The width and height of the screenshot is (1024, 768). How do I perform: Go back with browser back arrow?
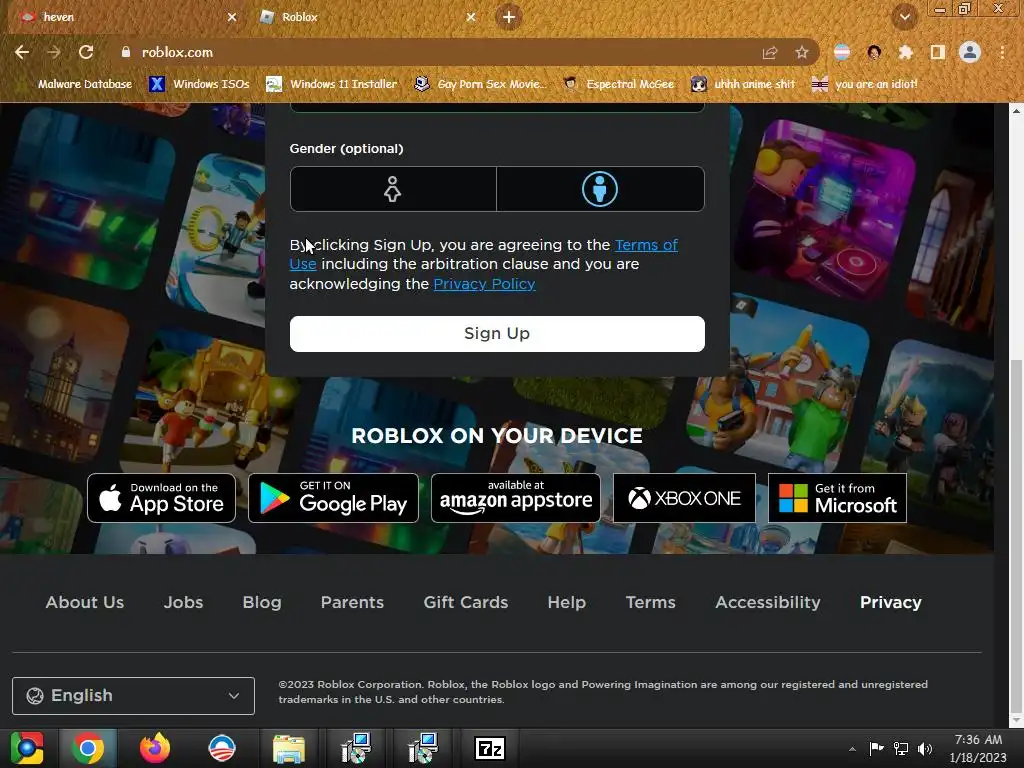[22, 52]
